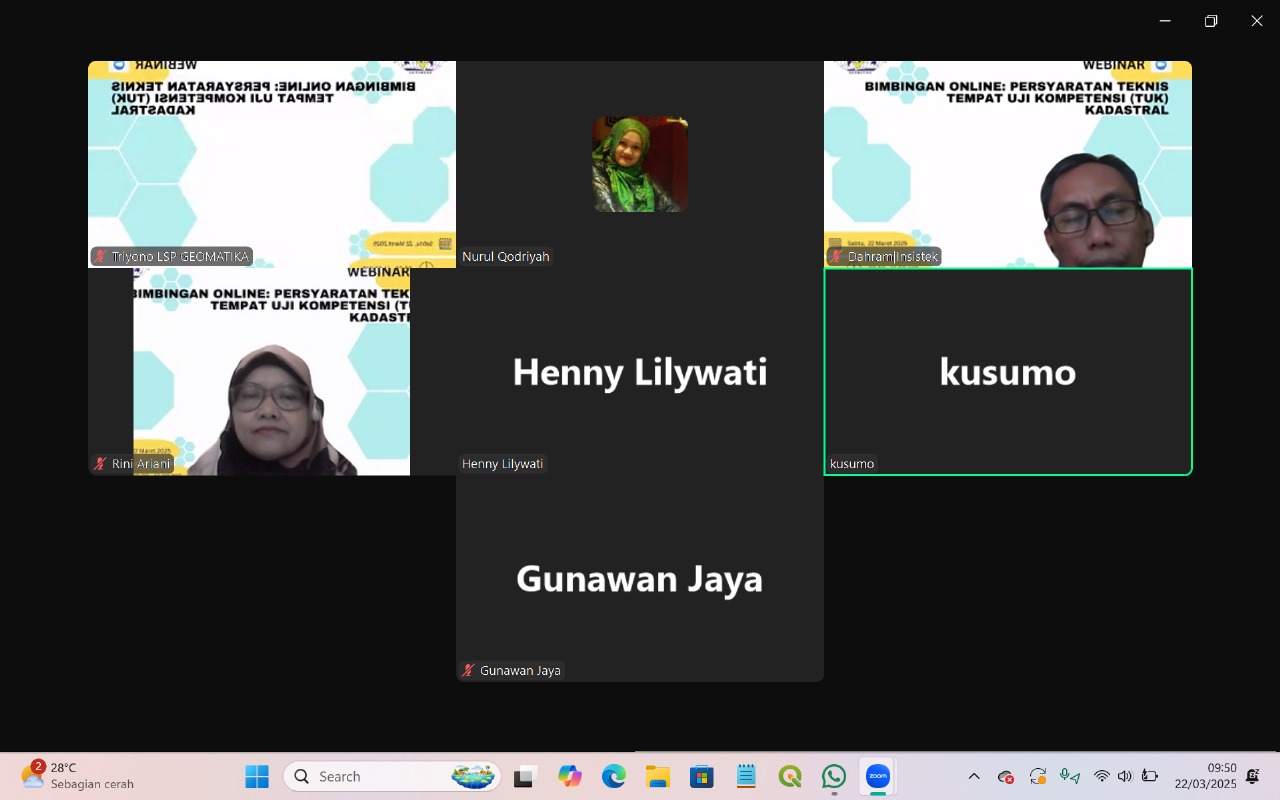
Task: Open the Zoom app in the taskbar
Action: click(x=877, y=776)
